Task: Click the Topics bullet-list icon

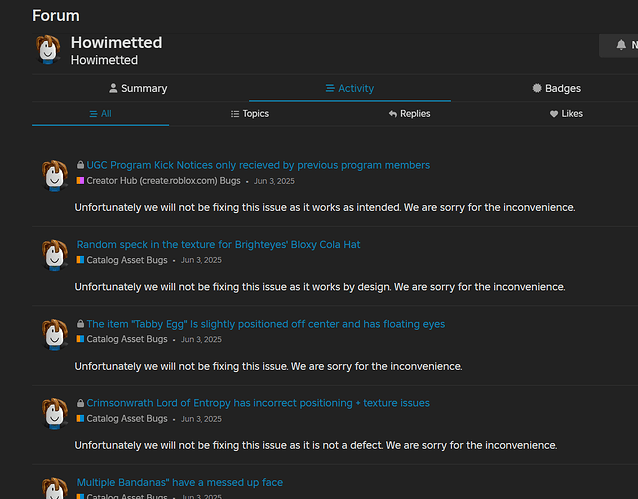Action: pyautogui.click(x=235, y=114)
